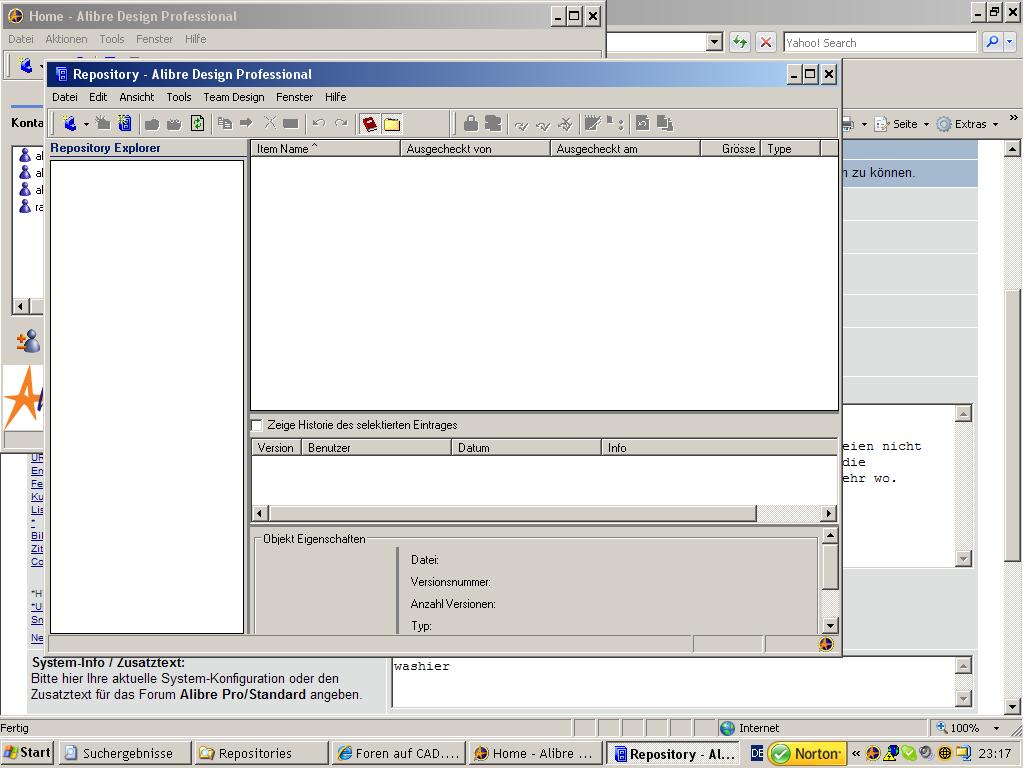Screen dimensions: 1024x768
Task: Click the green refresh arrows document icon
Action: coord(197,123)
